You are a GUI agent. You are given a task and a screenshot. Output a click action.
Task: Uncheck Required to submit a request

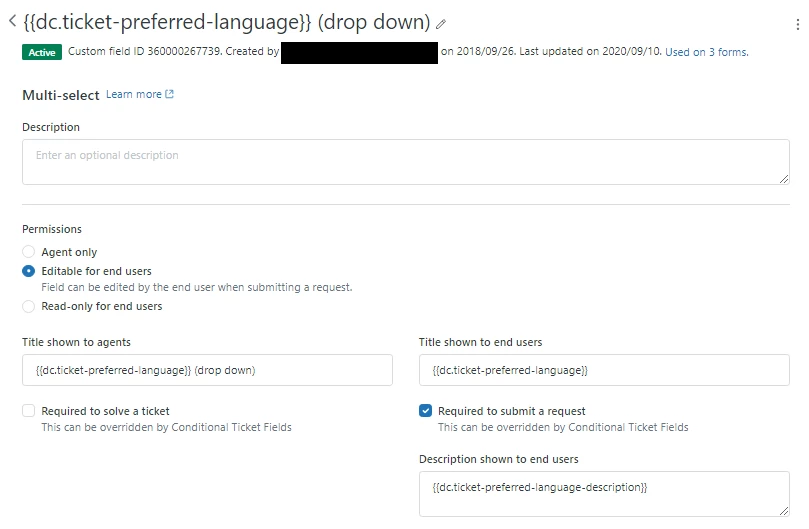[426, 411]
